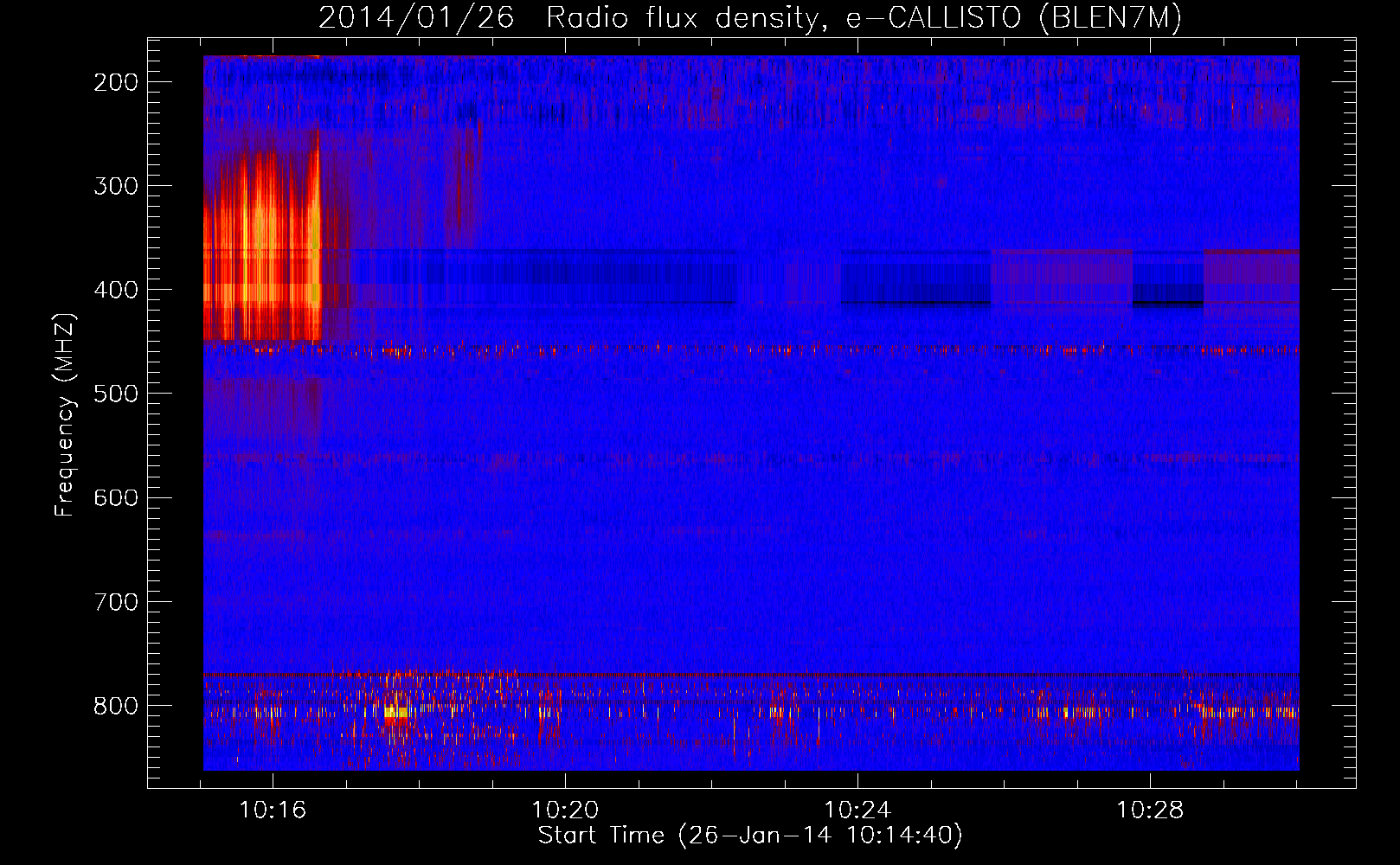
Task: Click the 10:28 time tick label
Action: coord(1150,811)
